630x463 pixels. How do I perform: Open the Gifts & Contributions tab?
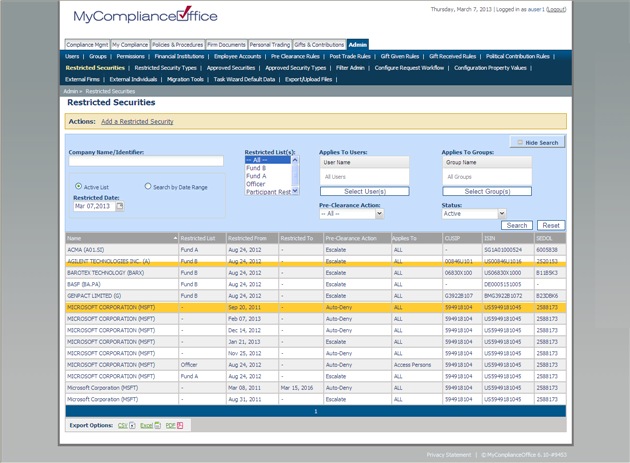319,45
